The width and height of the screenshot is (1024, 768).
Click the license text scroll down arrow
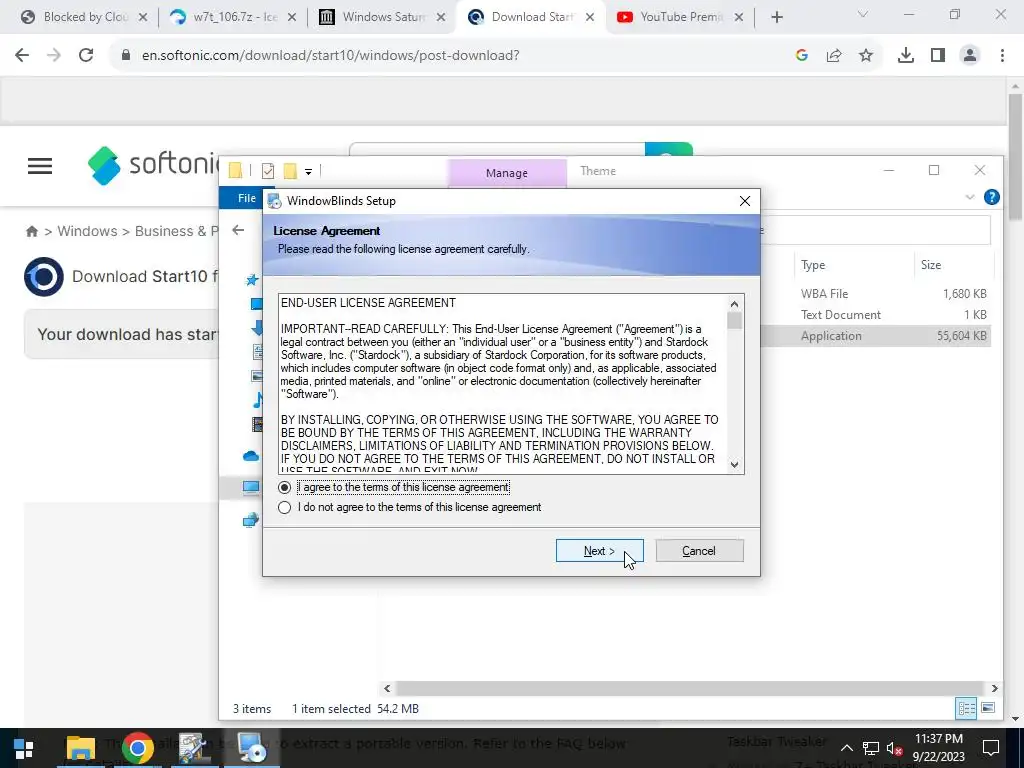(734, 464)
